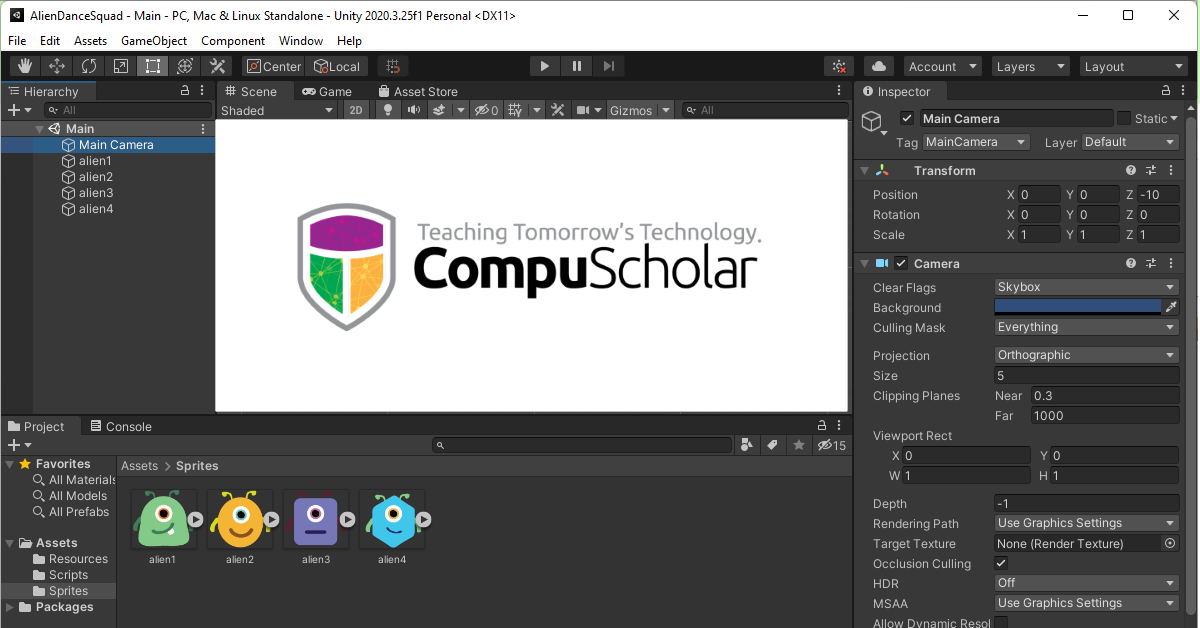Click the Assets breadcrumb link
Screen dimensions: 1200x628
[x=139, y=466]
